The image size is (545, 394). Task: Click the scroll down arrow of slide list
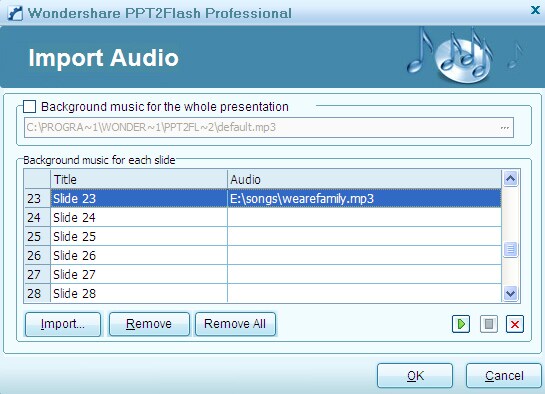pos(510,294)
